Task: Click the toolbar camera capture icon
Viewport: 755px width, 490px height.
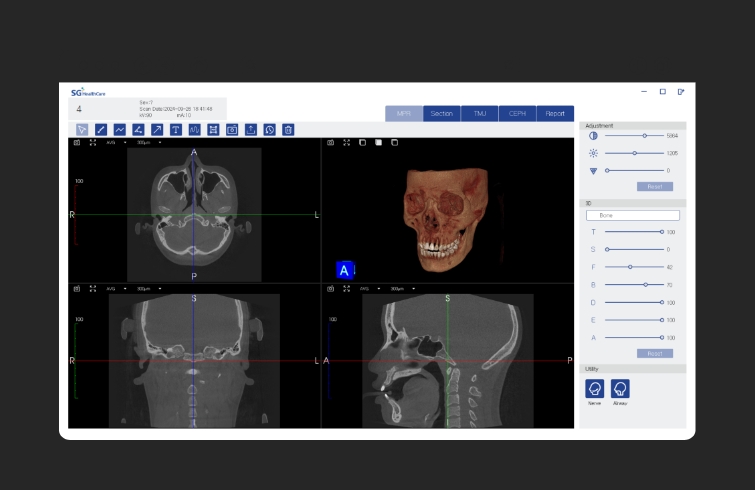Action: click(x=232, y=130)
